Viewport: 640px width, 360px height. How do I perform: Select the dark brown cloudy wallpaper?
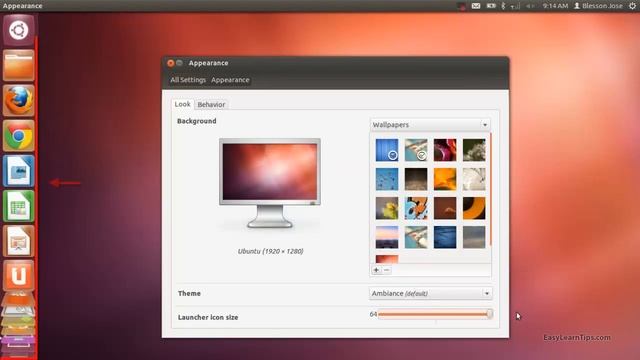(x=416, y=179)
